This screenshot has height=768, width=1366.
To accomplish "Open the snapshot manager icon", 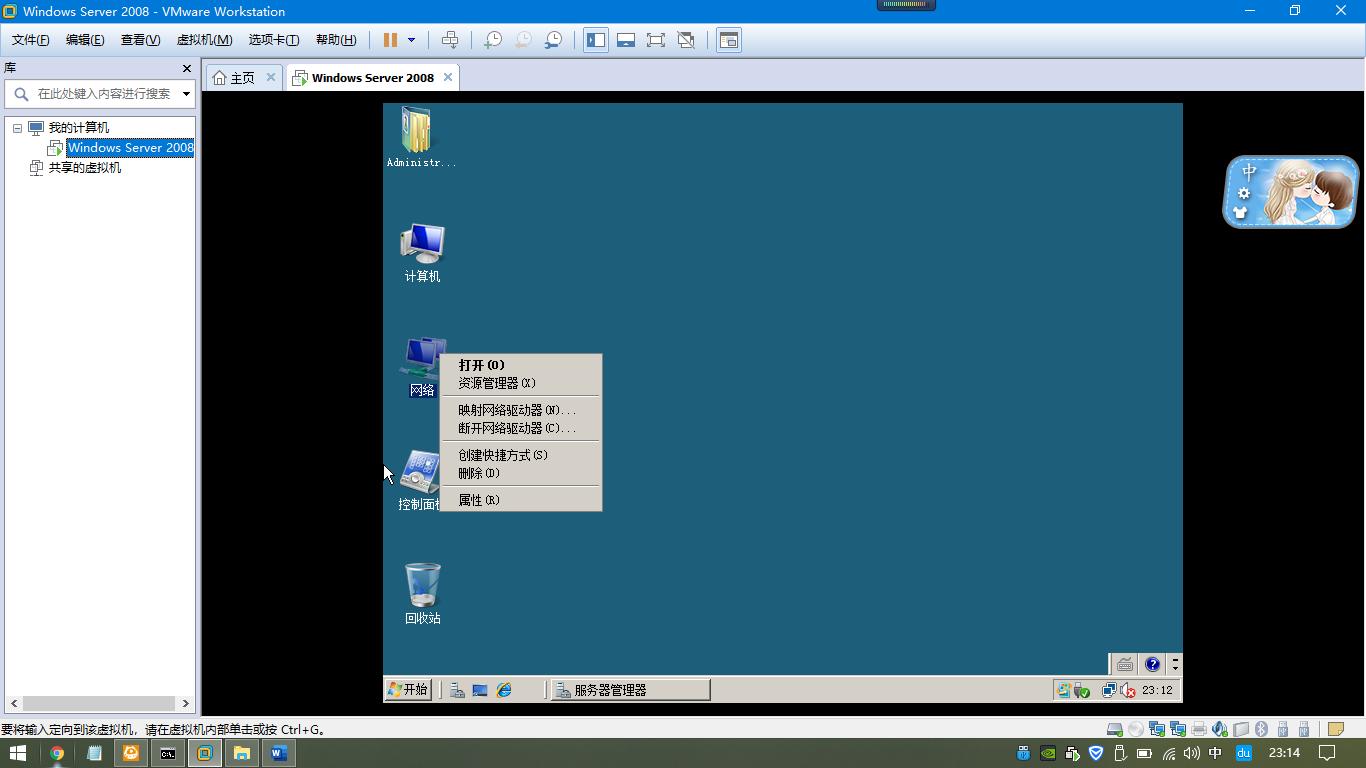I will 553,40.
